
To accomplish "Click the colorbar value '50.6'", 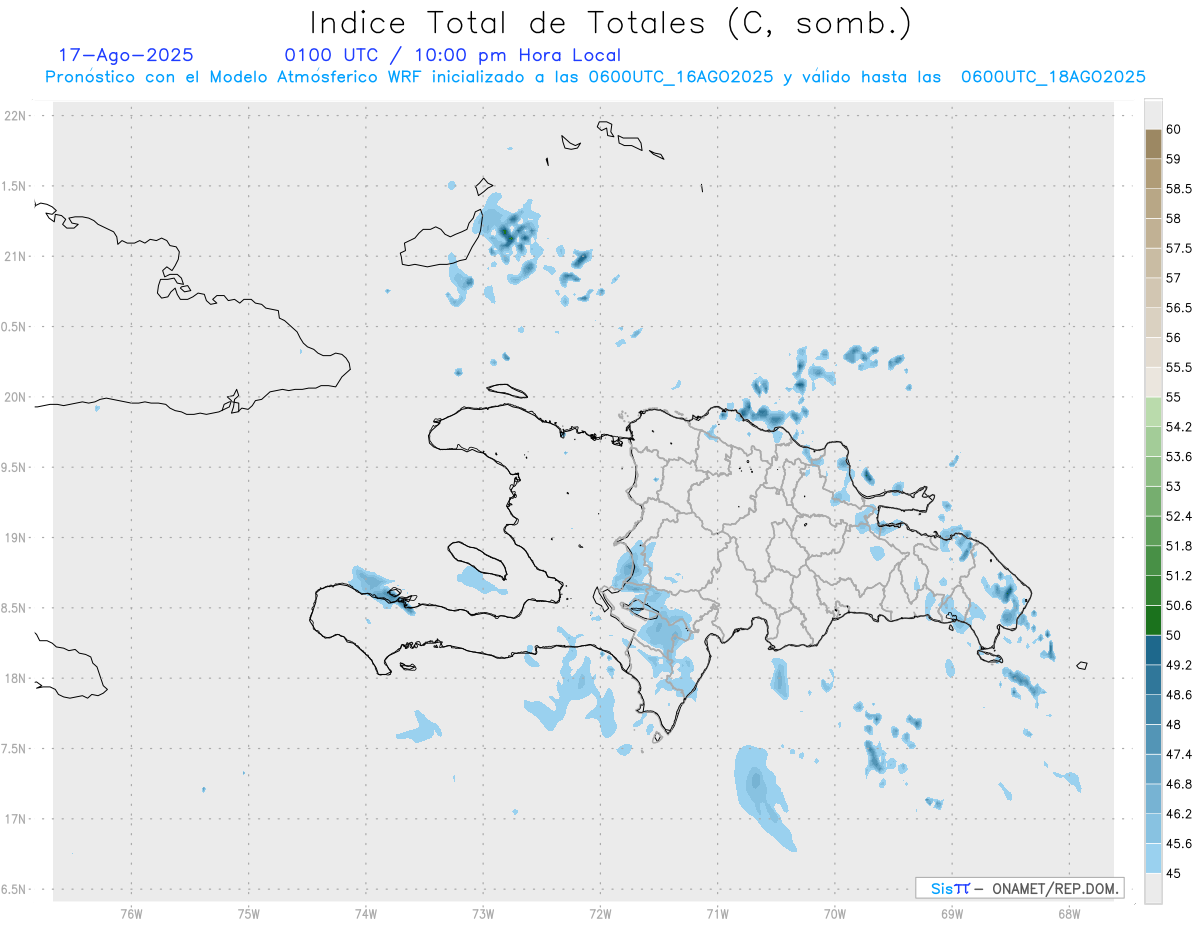I will [x=1179, y=605].
